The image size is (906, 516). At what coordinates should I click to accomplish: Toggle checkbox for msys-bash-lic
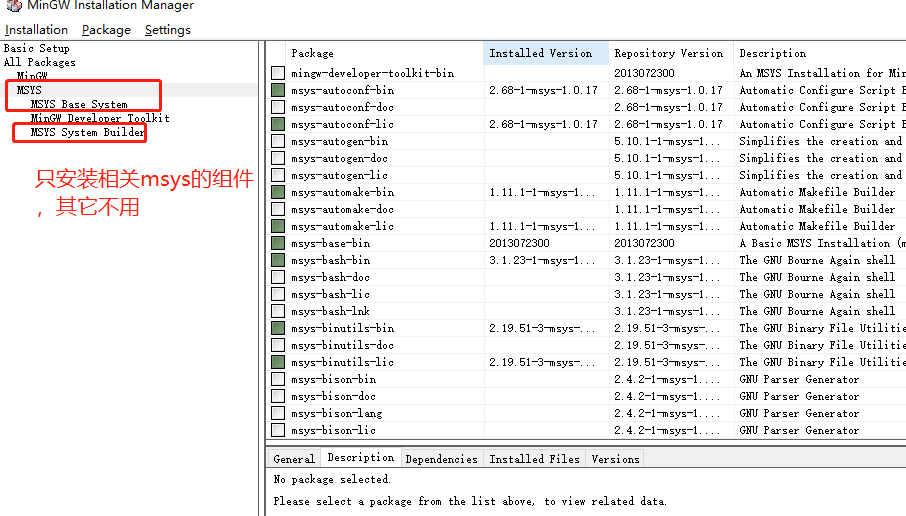[x=278, y=294]
